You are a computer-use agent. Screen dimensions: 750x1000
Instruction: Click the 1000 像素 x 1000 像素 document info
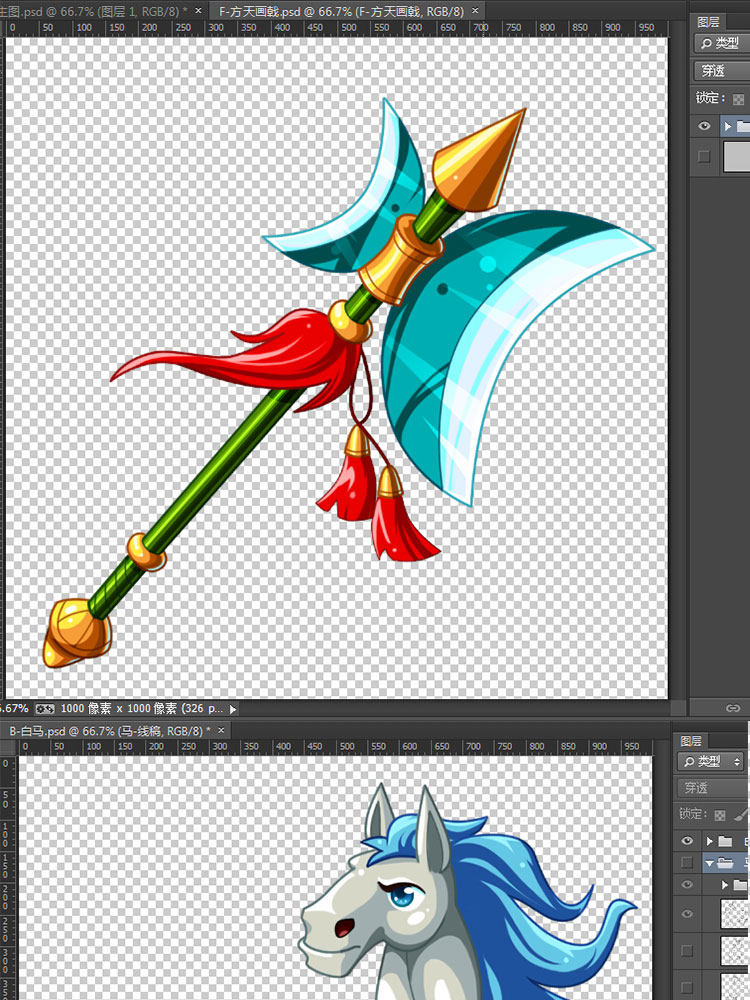(x=142, y=709)
